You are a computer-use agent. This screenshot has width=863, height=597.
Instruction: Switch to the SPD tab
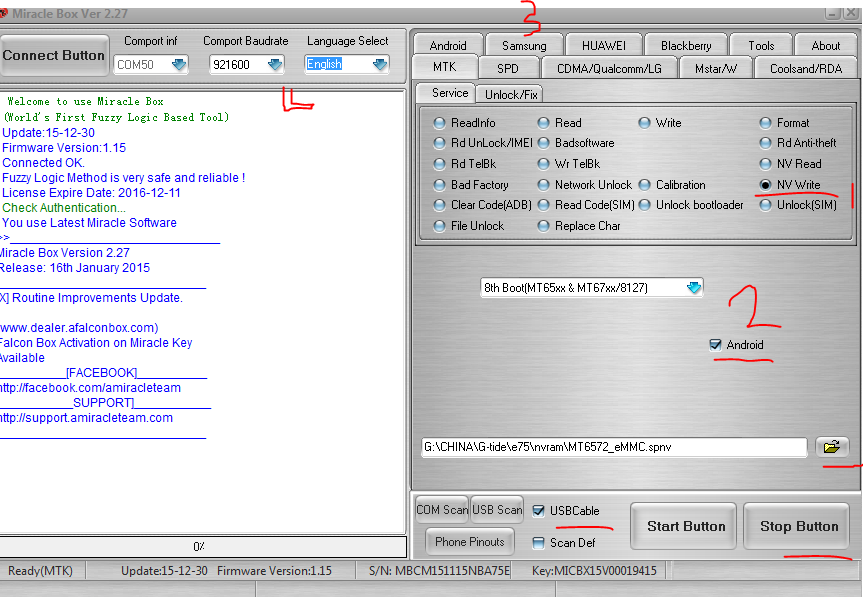point(507,68)
